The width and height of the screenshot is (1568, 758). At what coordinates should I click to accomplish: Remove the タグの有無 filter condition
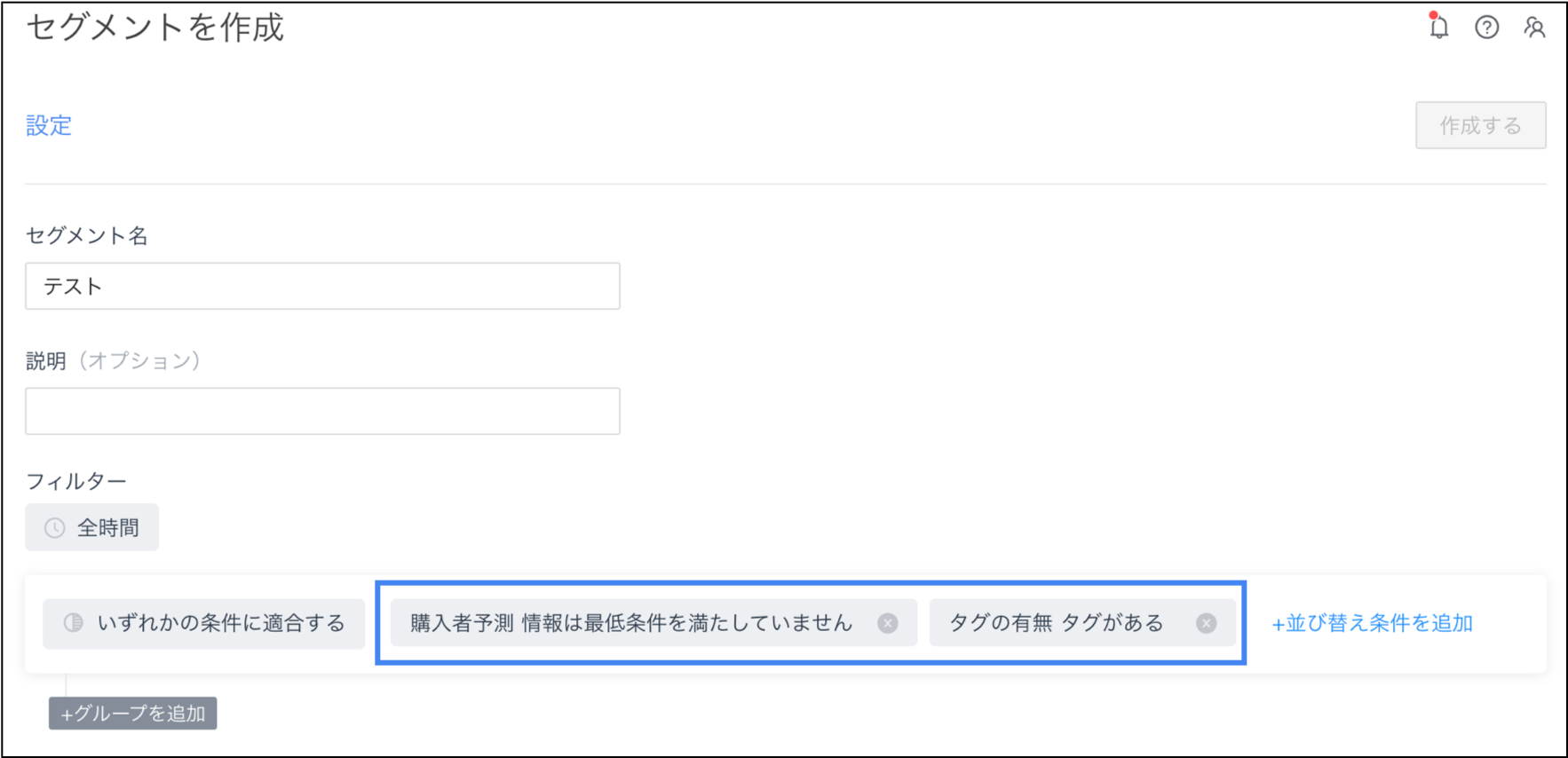pyautogui.click(x=1206, y=623)
